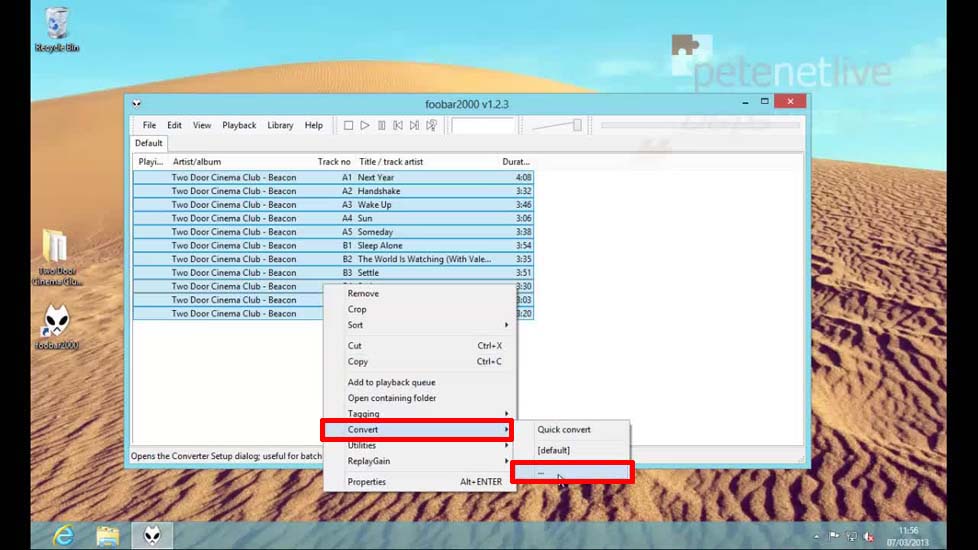Expand the Sort submenu
This screenshot has width=978, height=550.
coord(420,325)
